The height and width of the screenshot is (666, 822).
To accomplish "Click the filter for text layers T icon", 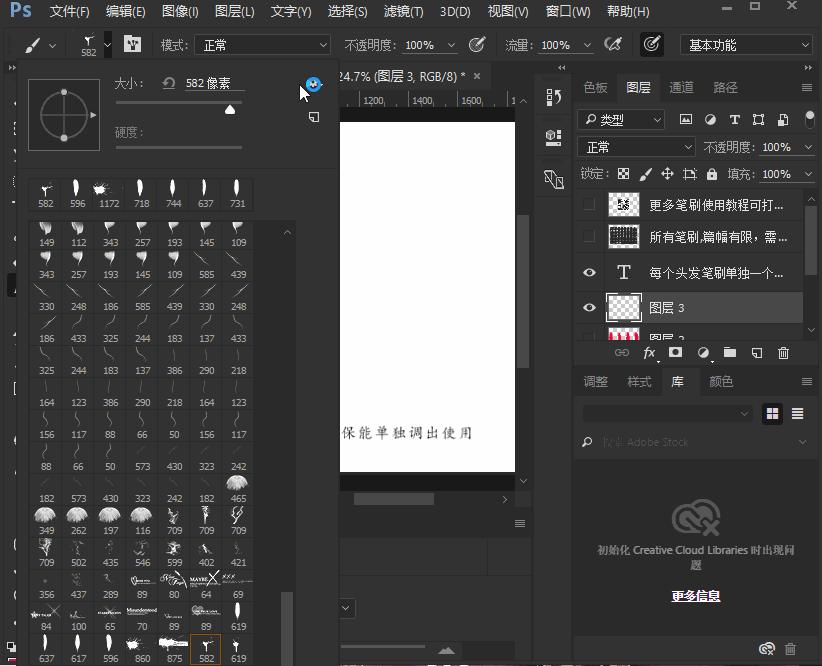I will pos(736,119).
